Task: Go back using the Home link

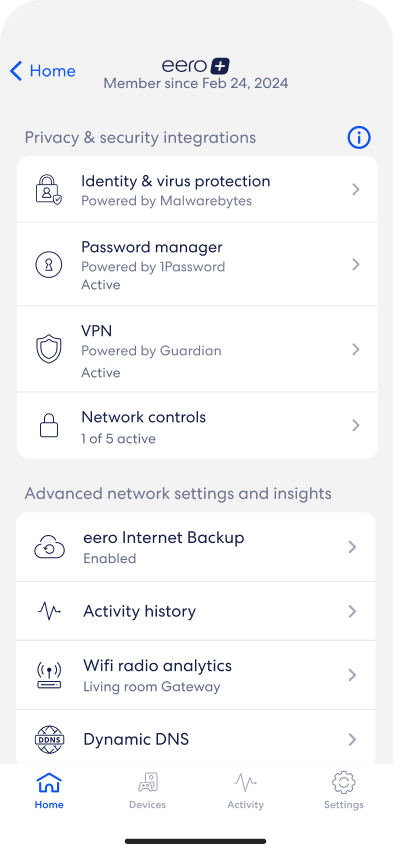Action: pyautogui.click(x=43, y=71)
